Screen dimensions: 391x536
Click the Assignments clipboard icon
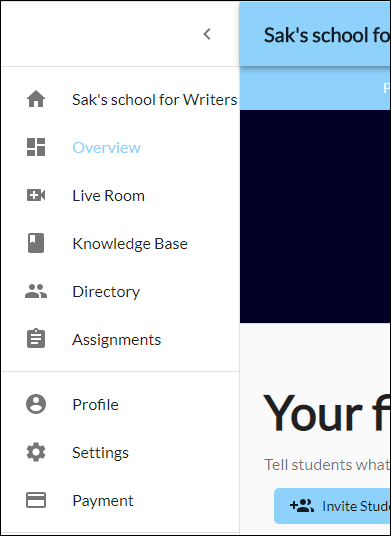(x=36, y=339)
